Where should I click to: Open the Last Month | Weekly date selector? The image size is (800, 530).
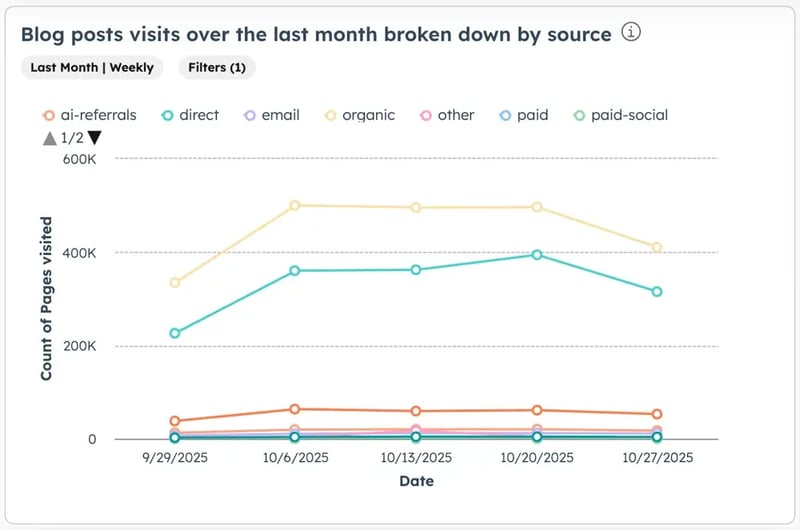tap(92, 67)
